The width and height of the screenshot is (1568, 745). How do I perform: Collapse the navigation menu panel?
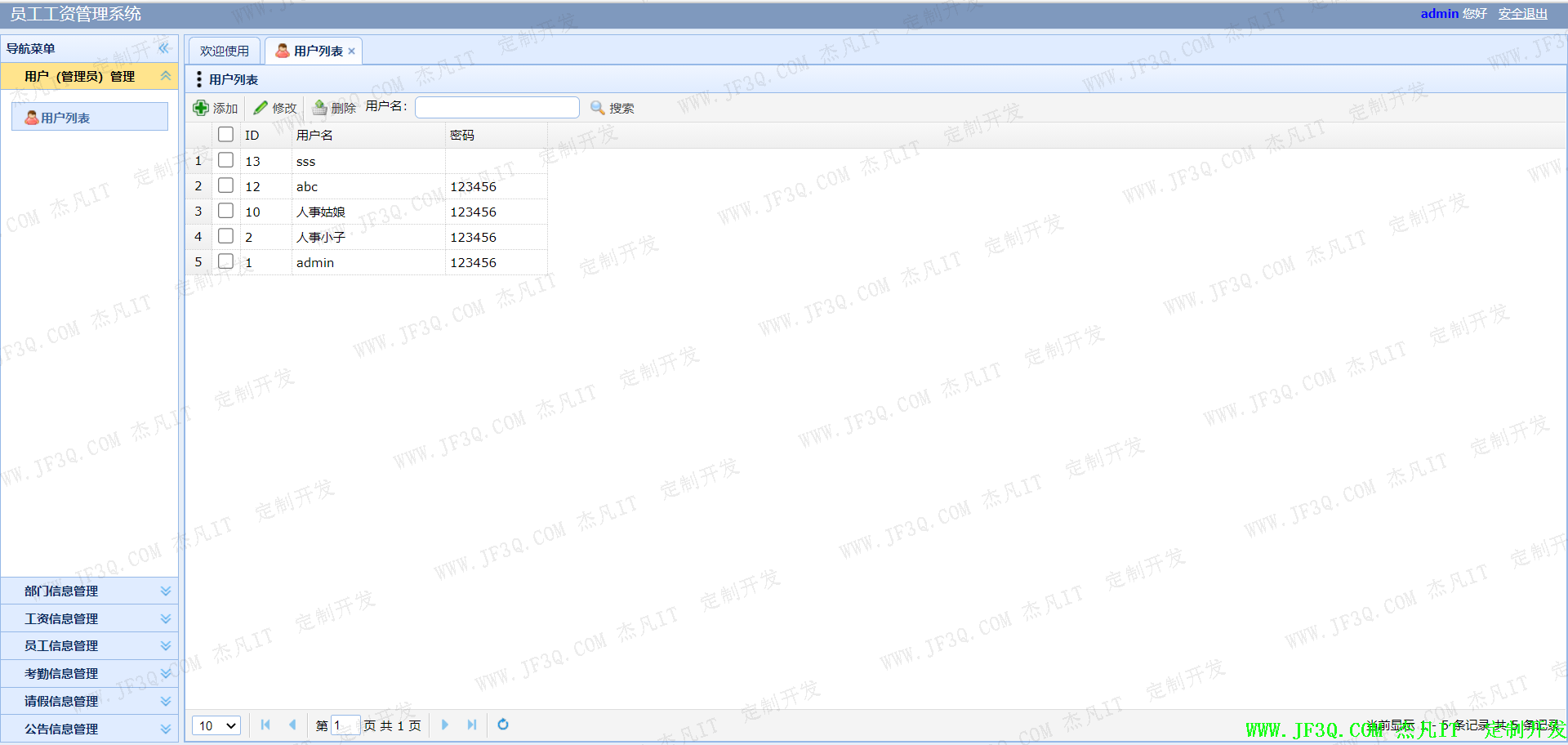tap(164, 48)
